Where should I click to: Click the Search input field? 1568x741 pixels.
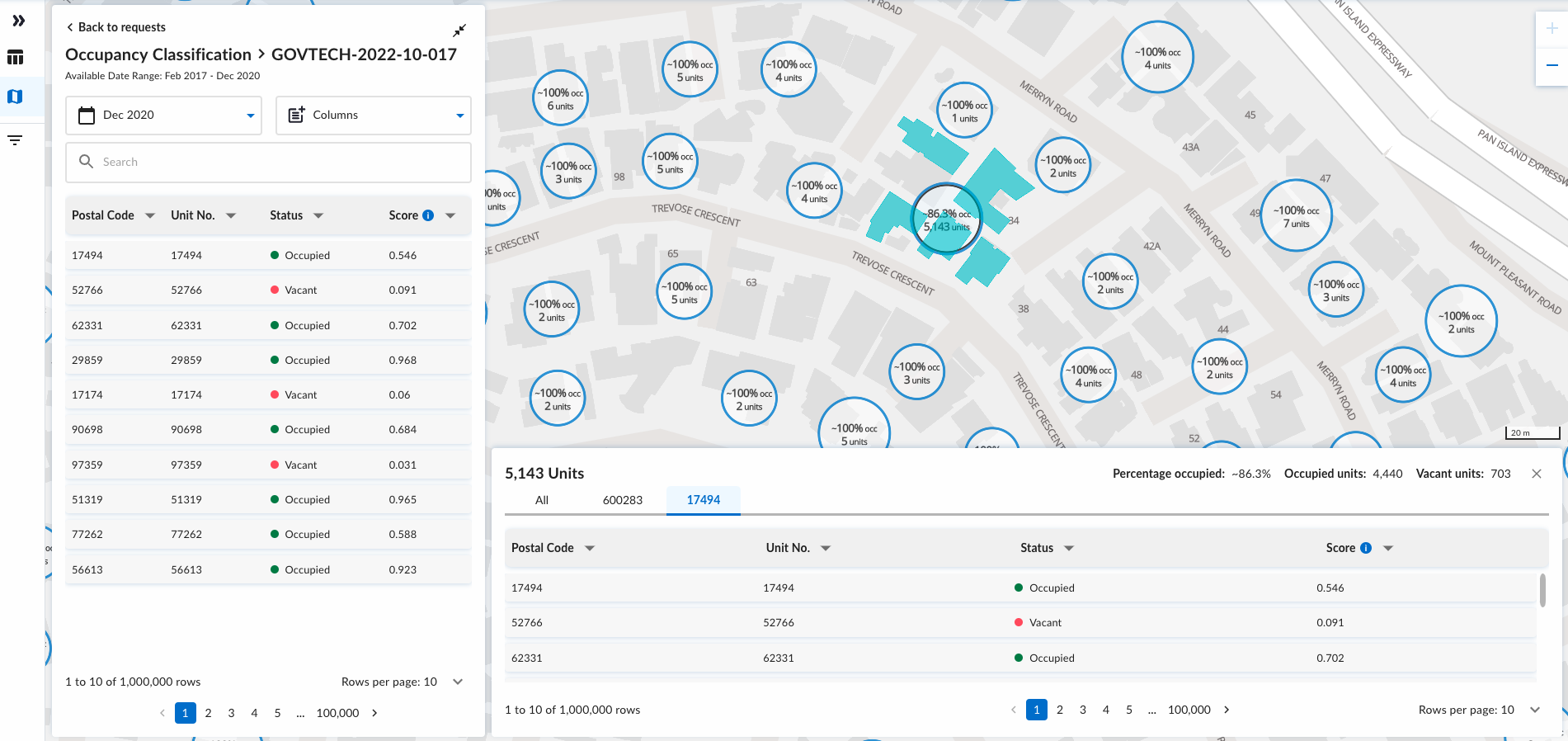[268, 163]
